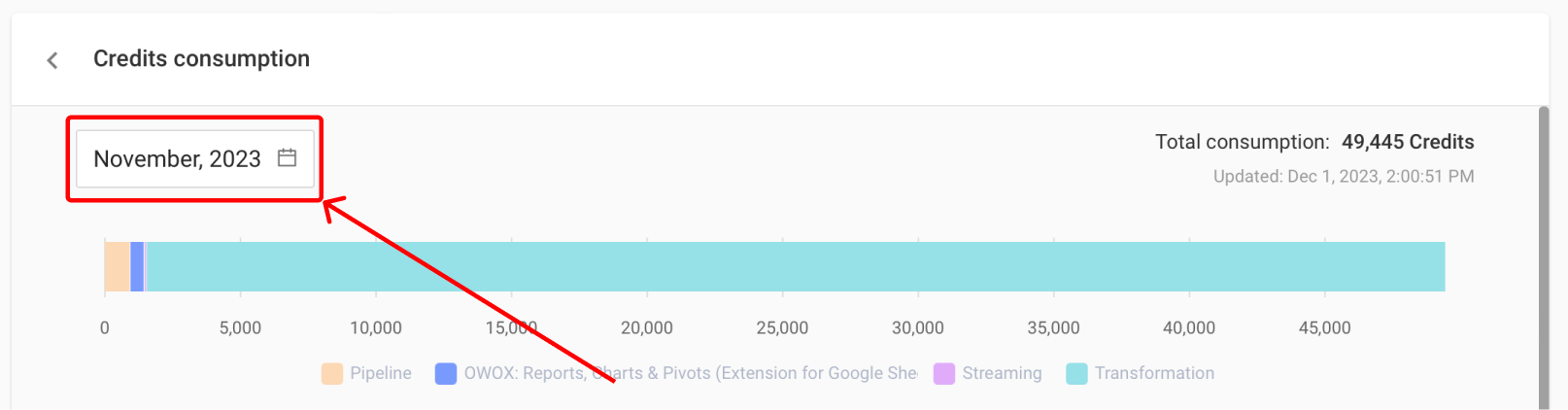This screenshot has height=410, width=1568.
Task: Click the Pipeline legend label
Action: coord(381,373)
